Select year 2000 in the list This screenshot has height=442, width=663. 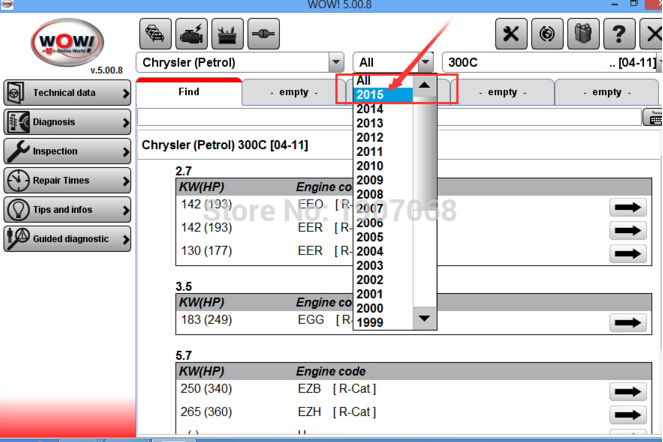point(383,308)
